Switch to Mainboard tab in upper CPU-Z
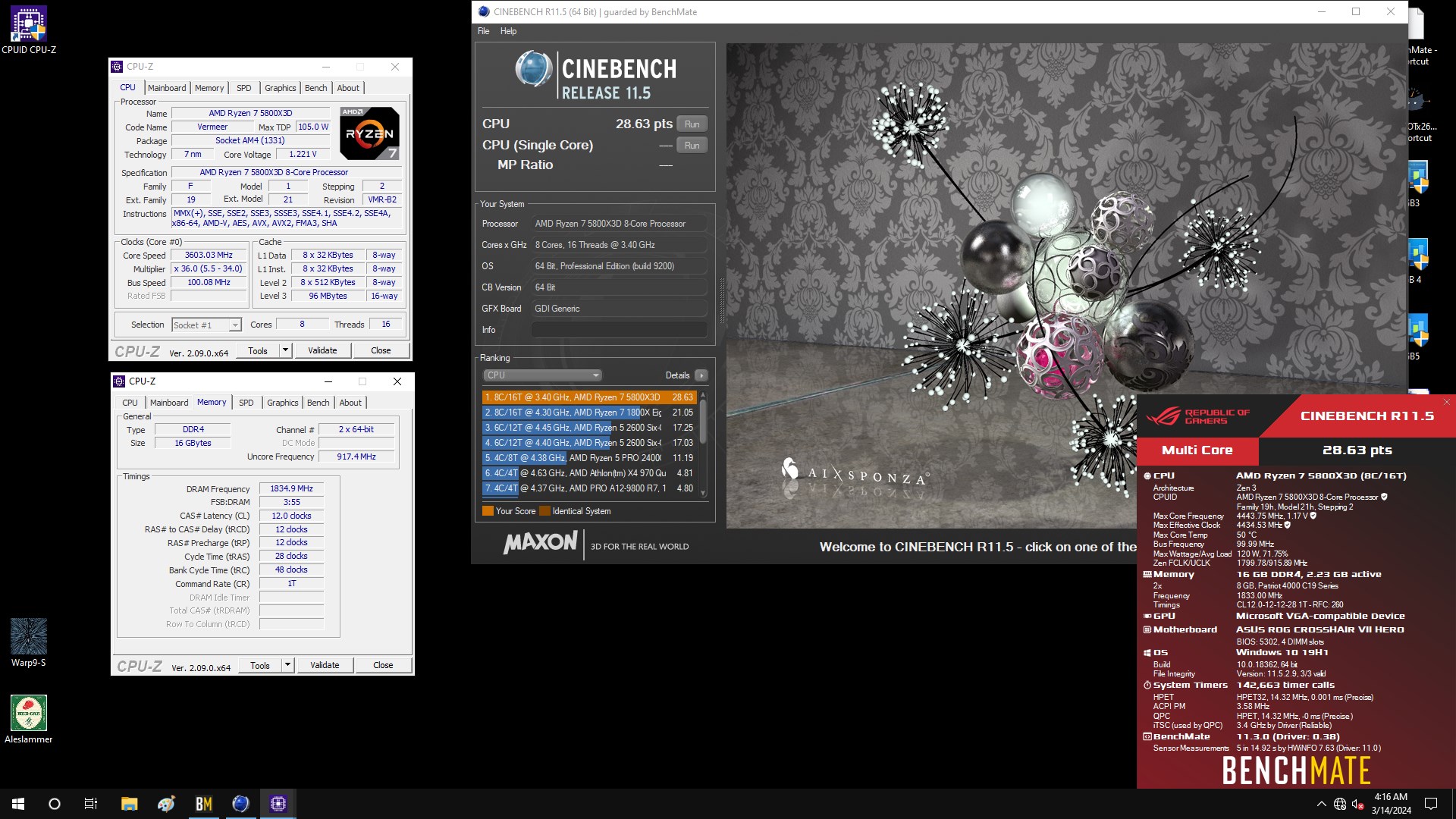 point(167,88)
